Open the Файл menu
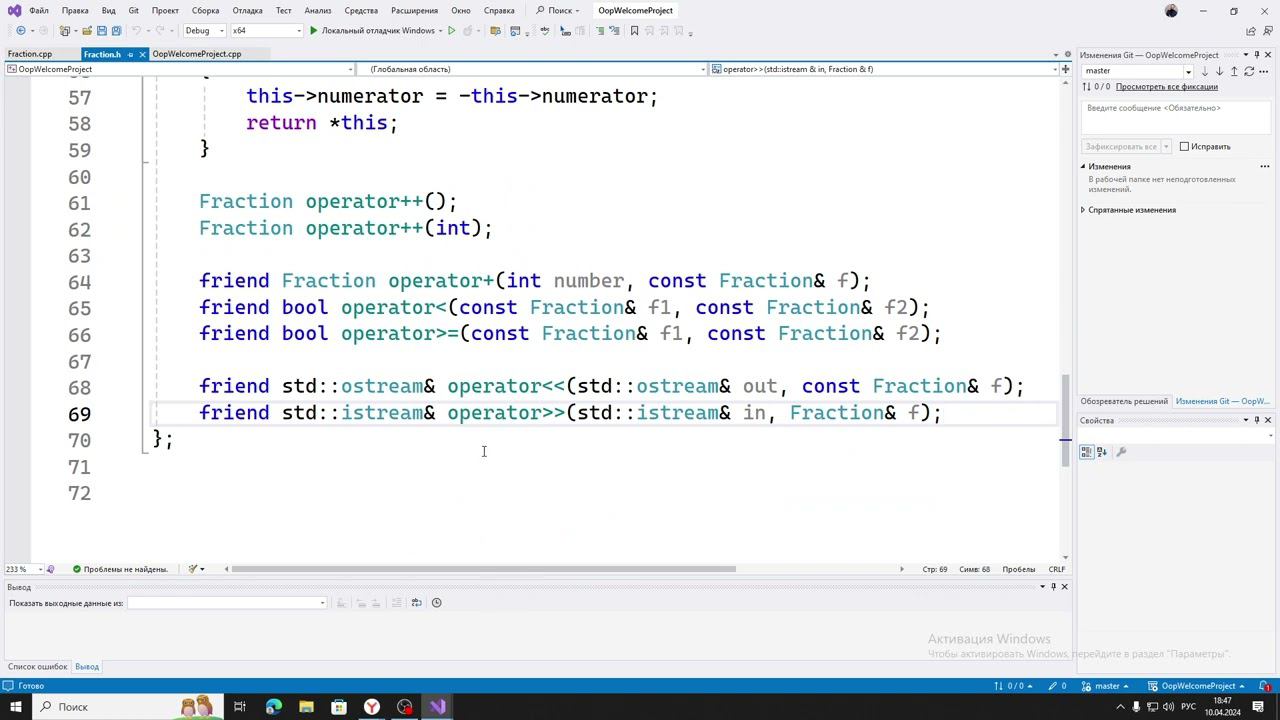Image resolution: width=1280 pixels, height=720 pixels. click(39, 11)
